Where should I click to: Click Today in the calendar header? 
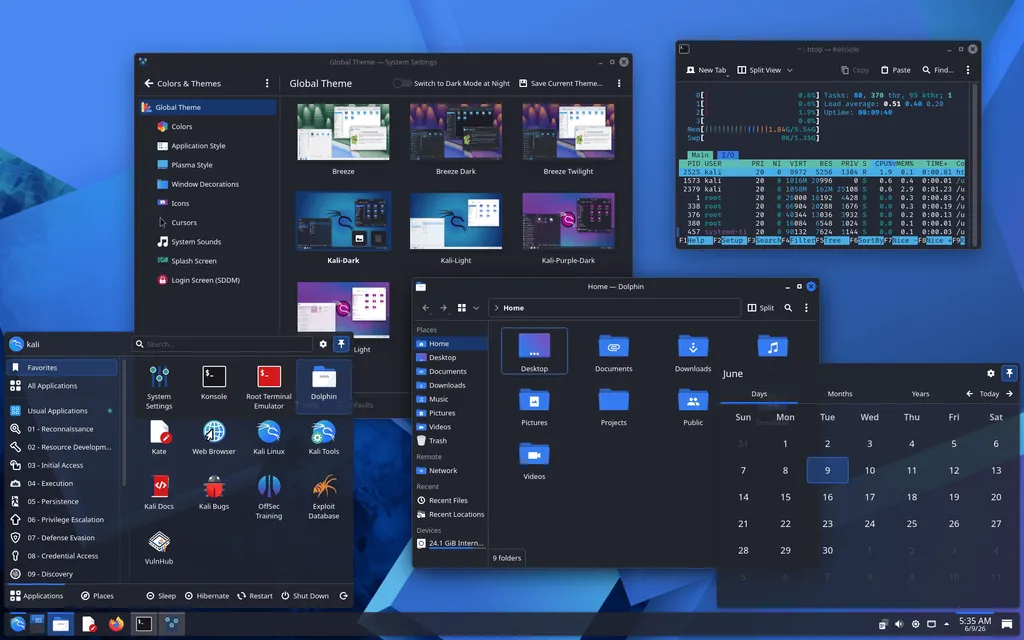[x=989, y=394]
